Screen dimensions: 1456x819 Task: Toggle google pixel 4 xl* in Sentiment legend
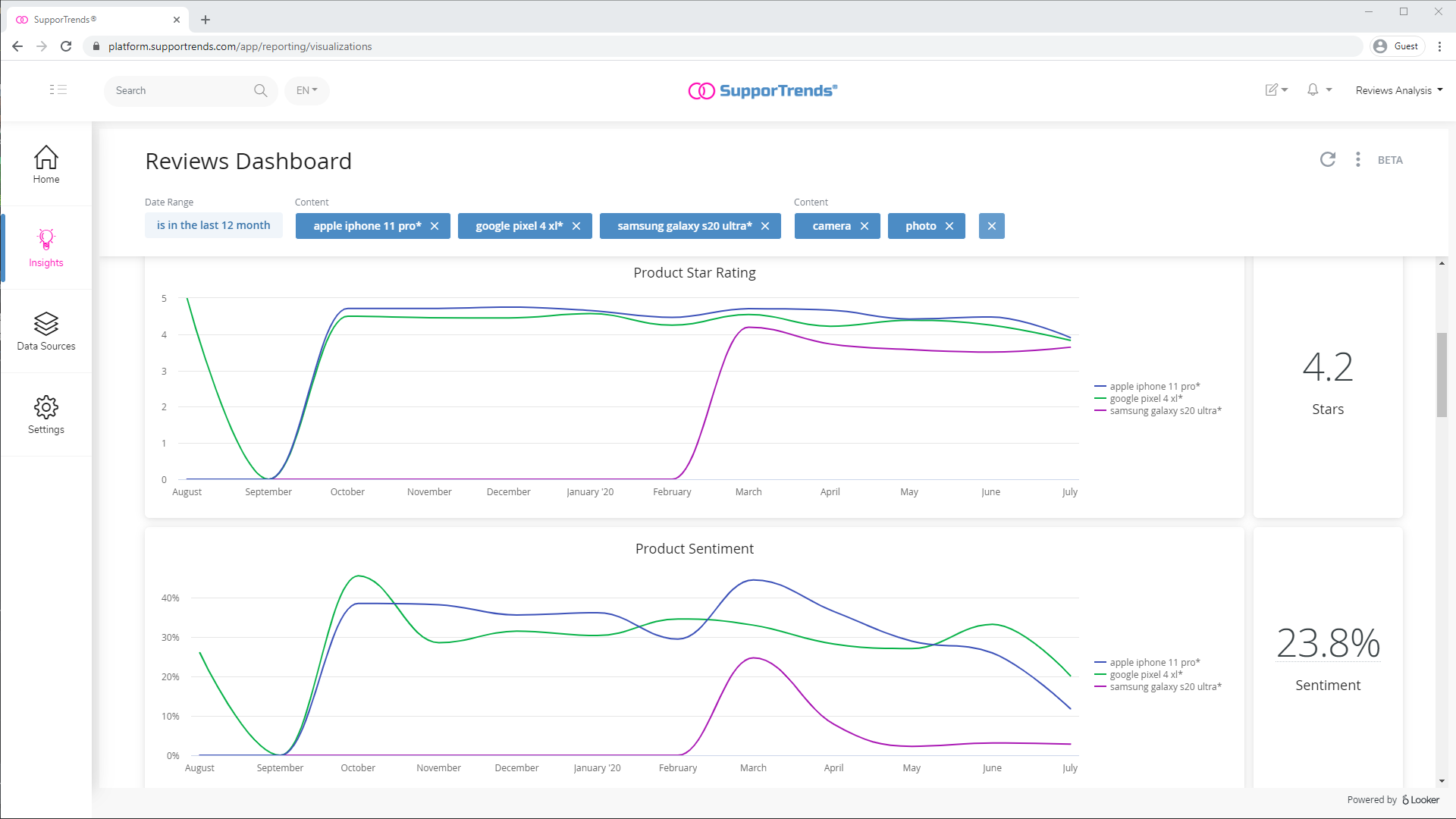coord(1139,674)
